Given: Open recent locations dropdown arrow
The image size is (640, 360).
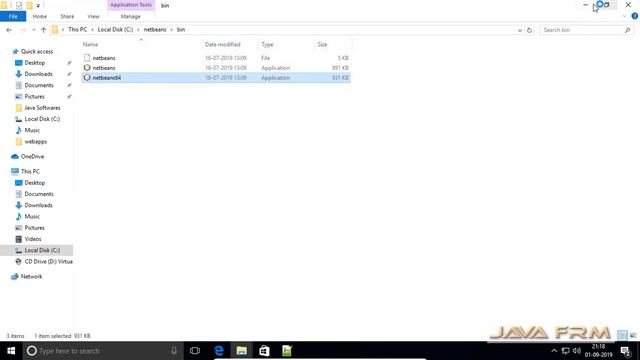Looking at the screenshot, I should (x=33, y=30).
